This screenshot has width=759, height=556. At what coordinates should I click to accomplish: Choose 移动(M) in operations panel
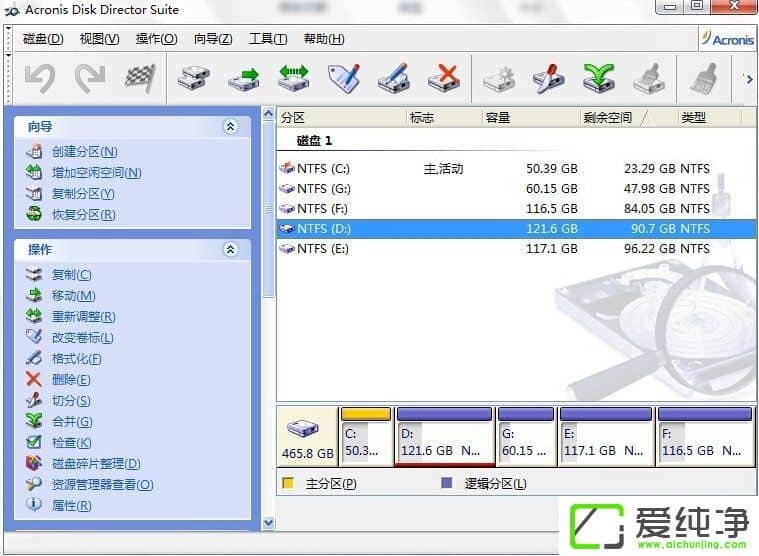point(74,296)
